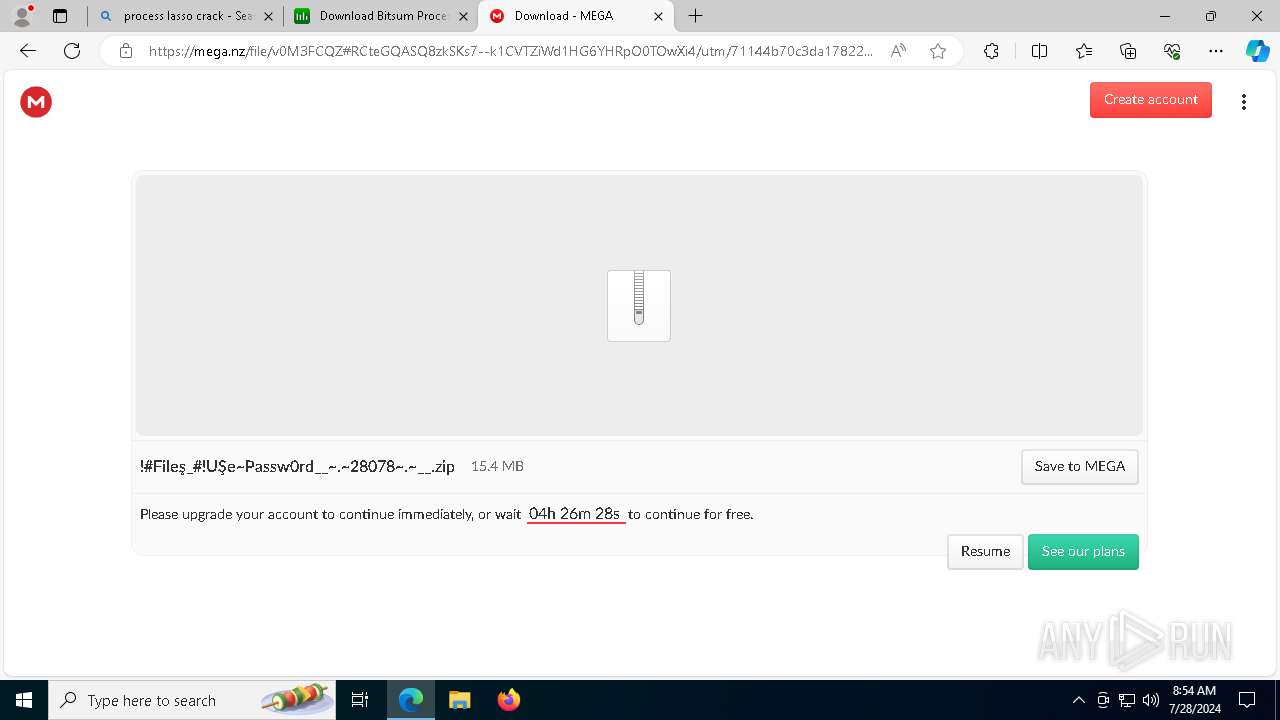Screen dimensions: 1280x720
Task: Click the taskbar Type here to search box
Action: pos(192,700)
